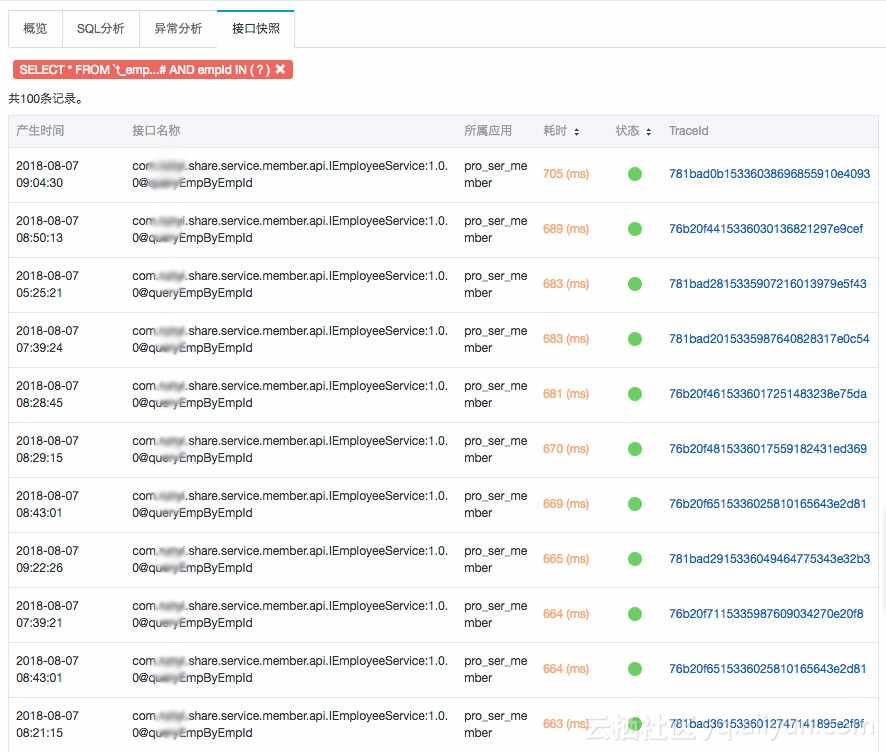This screenshot has width=886, height=752.
Task: Open trace link in the 08:21:15 row
Action: [766, 724]
